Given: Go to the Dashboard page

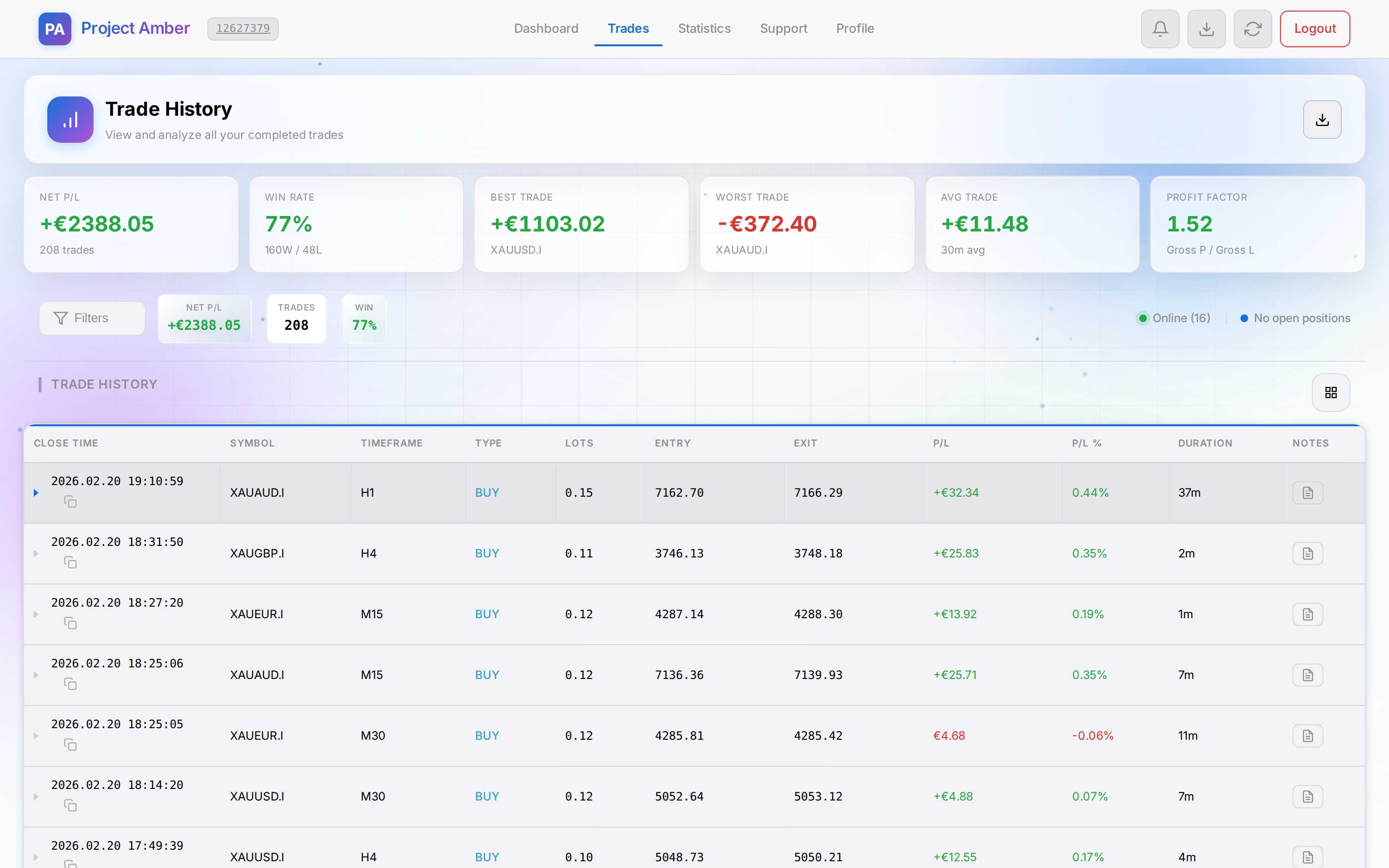Looking at the screenshot, I should coord(546,29).
